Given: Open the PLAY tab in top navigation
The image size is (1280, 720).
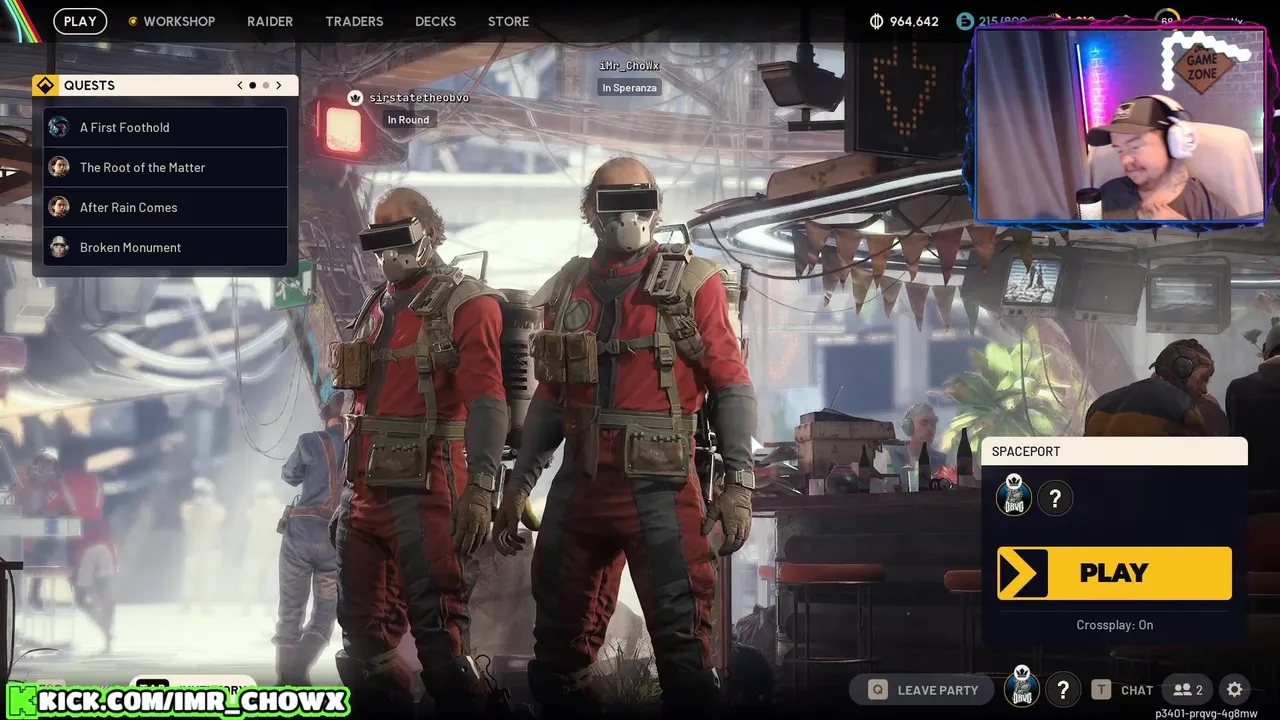Looking at the screenshot, I should [80, 21].
